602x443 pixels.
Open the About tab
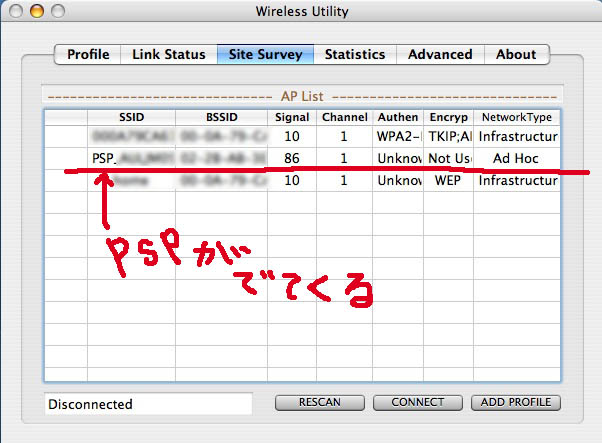516,54
